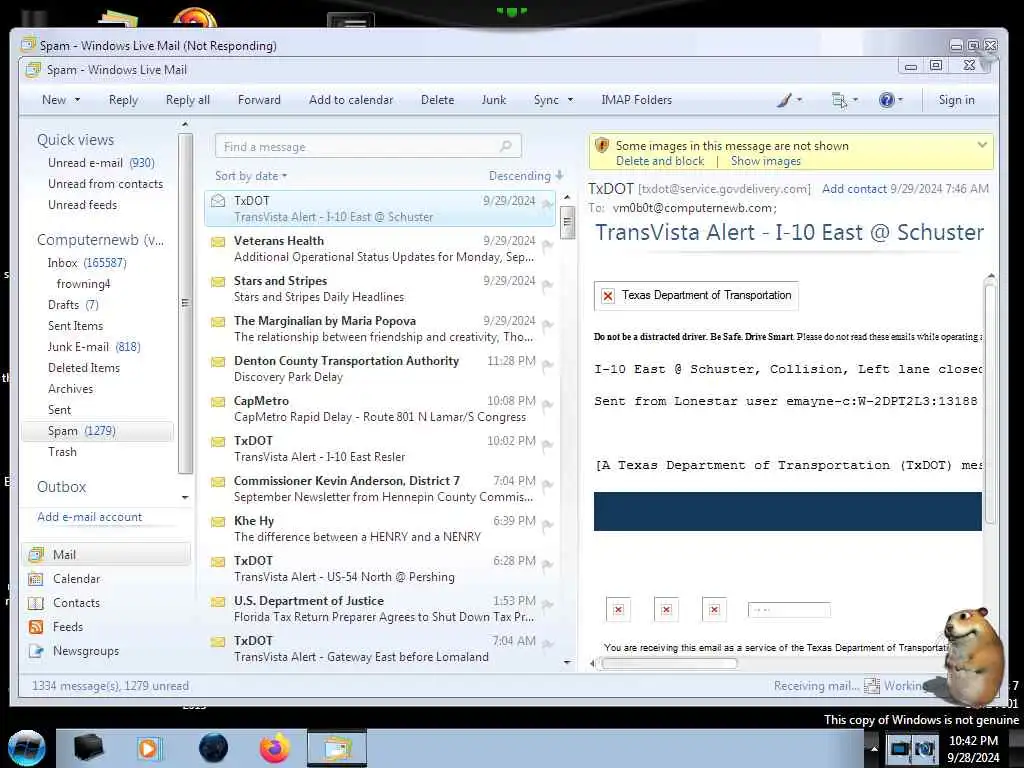Select TransVista Alert - I-10 East Resler message
1024x768 pixels.
pos(380,449)
